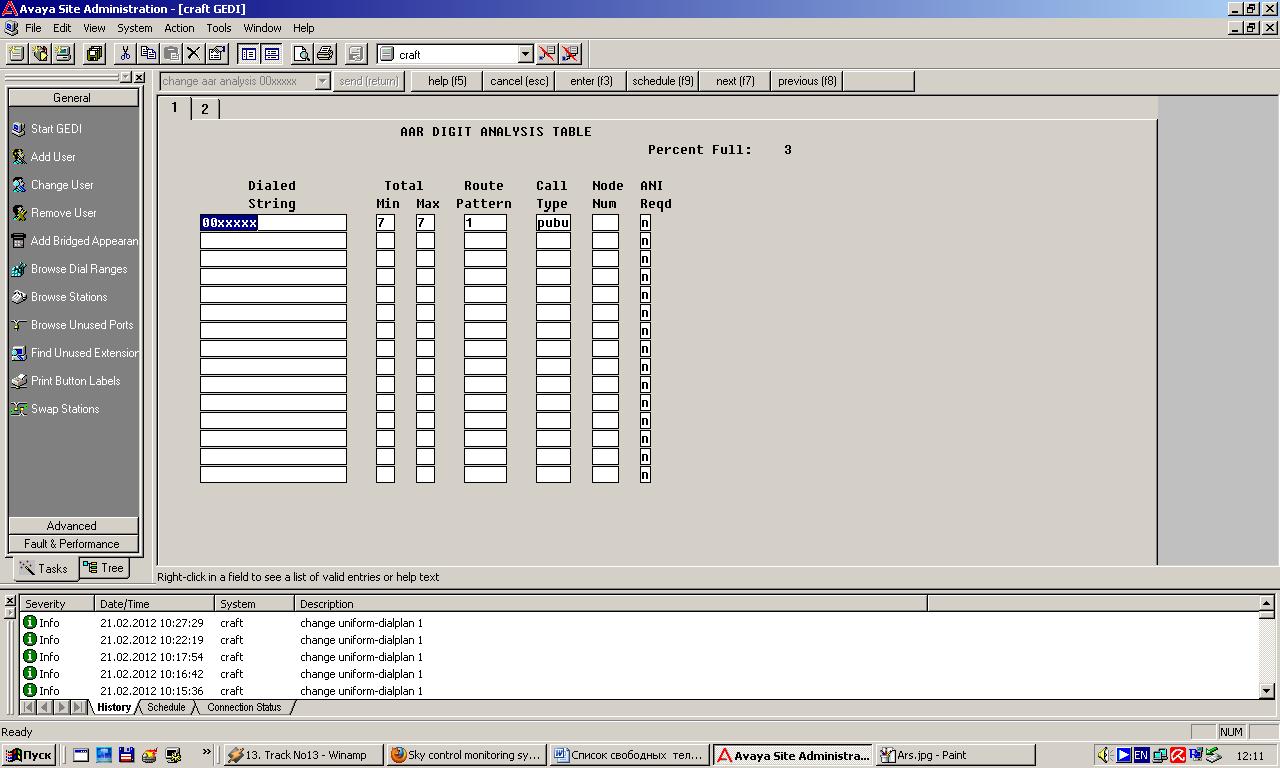
Task: Click the Route Pattern field with value 1
Action: (485, 223)
